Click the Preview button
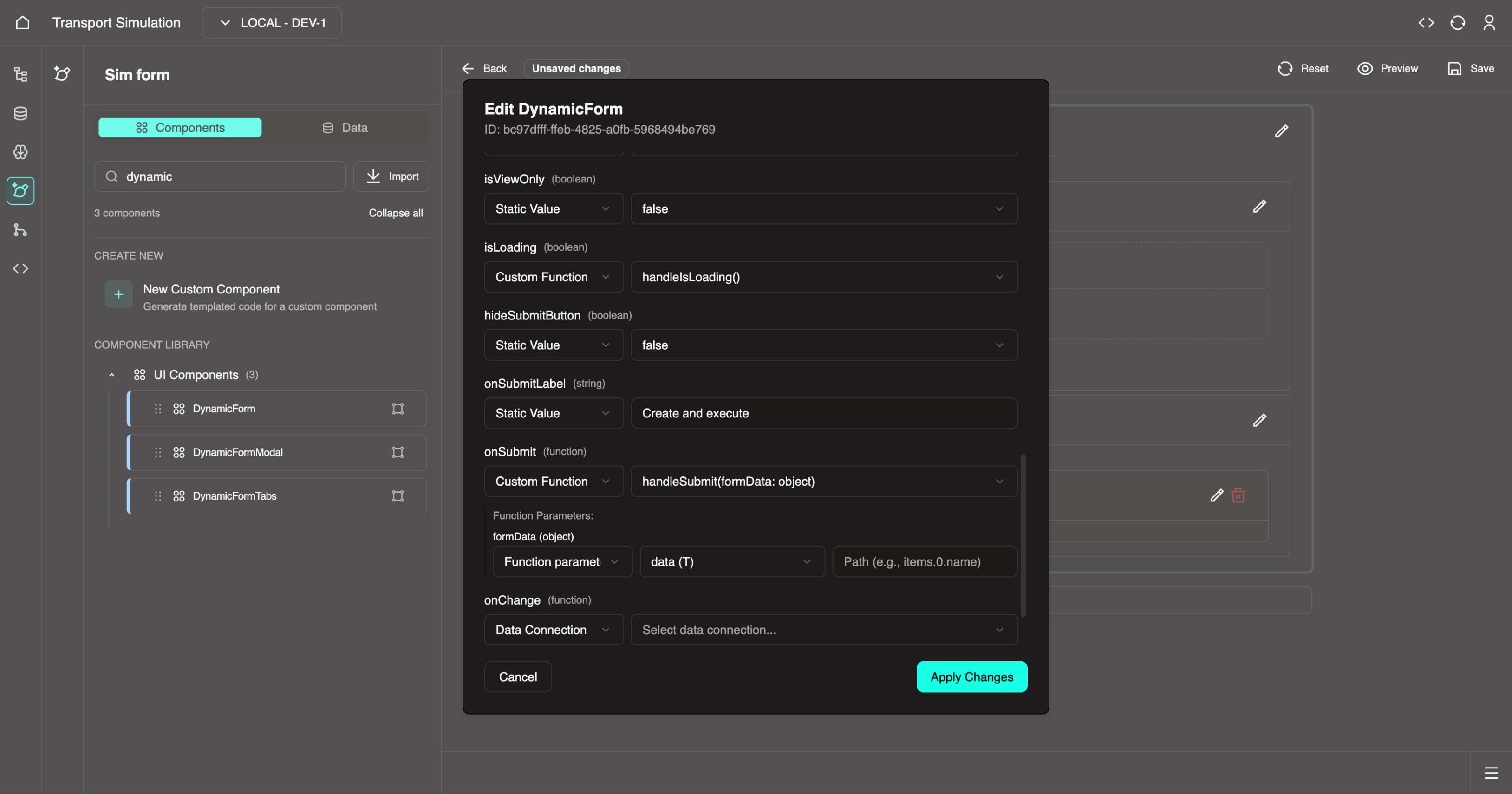The height and width of the screenshot is (794, 1512). pos(1388,69)
